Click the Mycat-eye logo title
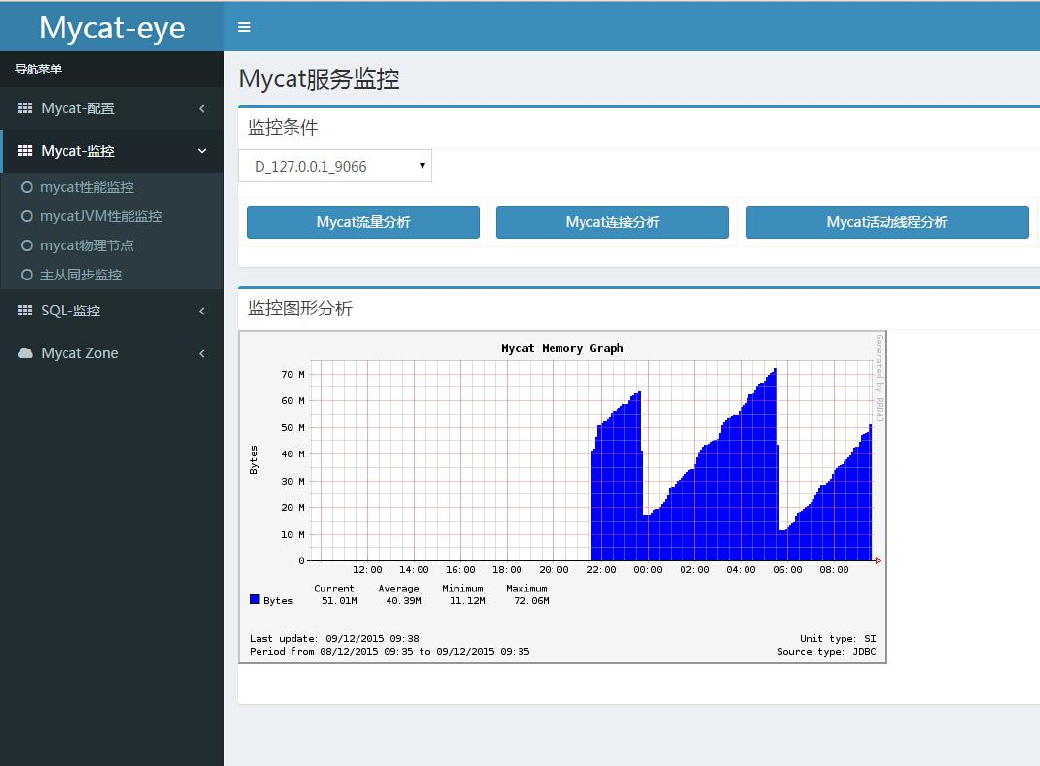This screenshot has height=766, width=1040. tap(112, 28)
